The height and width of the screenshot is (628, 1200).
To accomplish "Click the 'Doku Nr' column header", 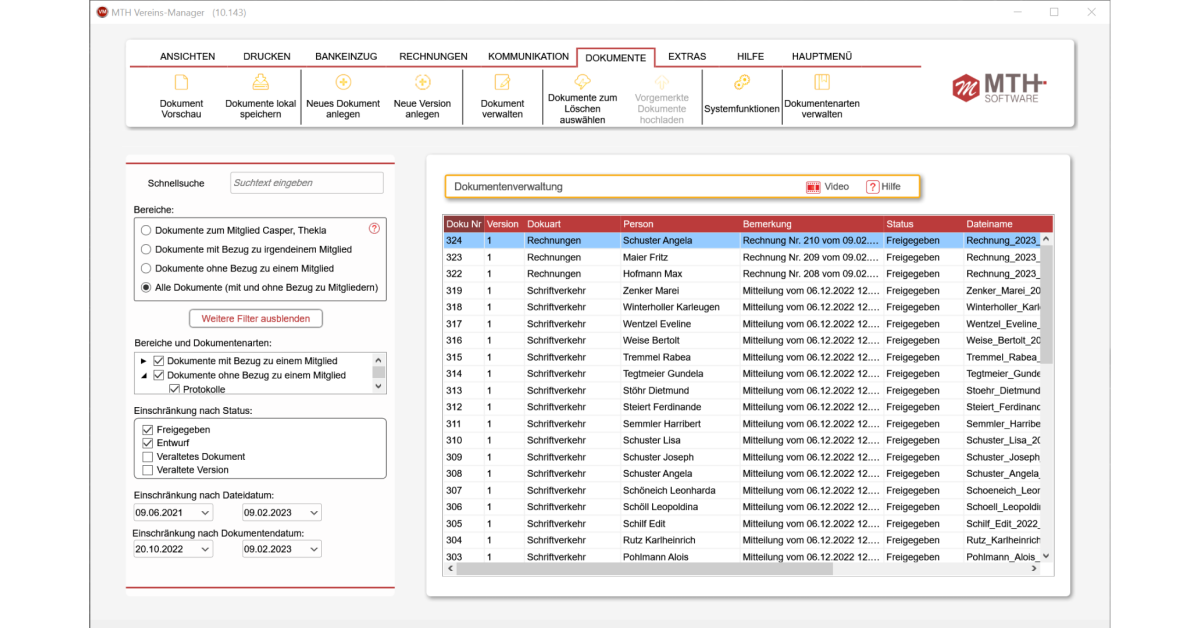I will (463, 224).
